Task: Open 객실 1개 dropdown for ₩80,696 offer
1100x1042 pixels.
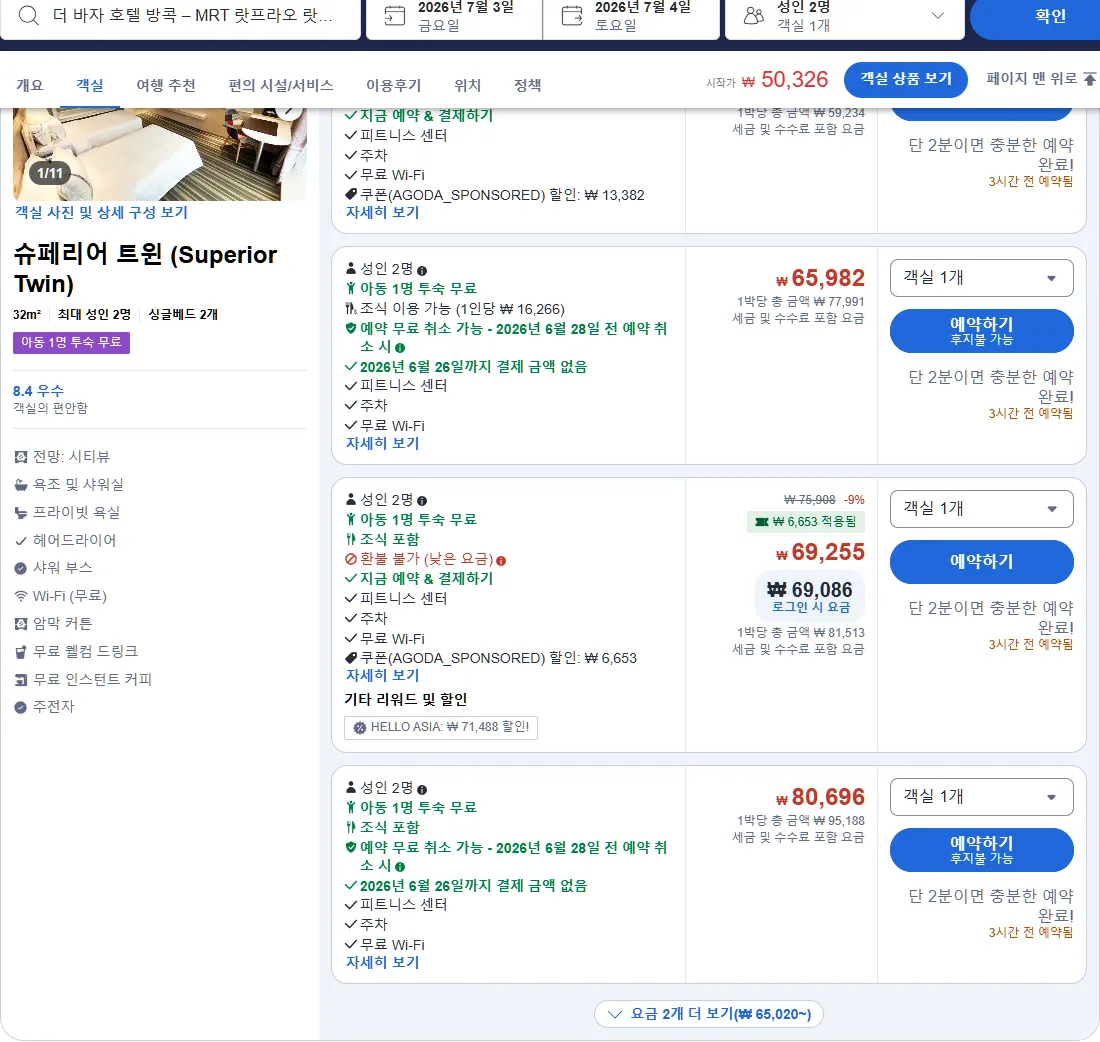Action: (981, 796)
